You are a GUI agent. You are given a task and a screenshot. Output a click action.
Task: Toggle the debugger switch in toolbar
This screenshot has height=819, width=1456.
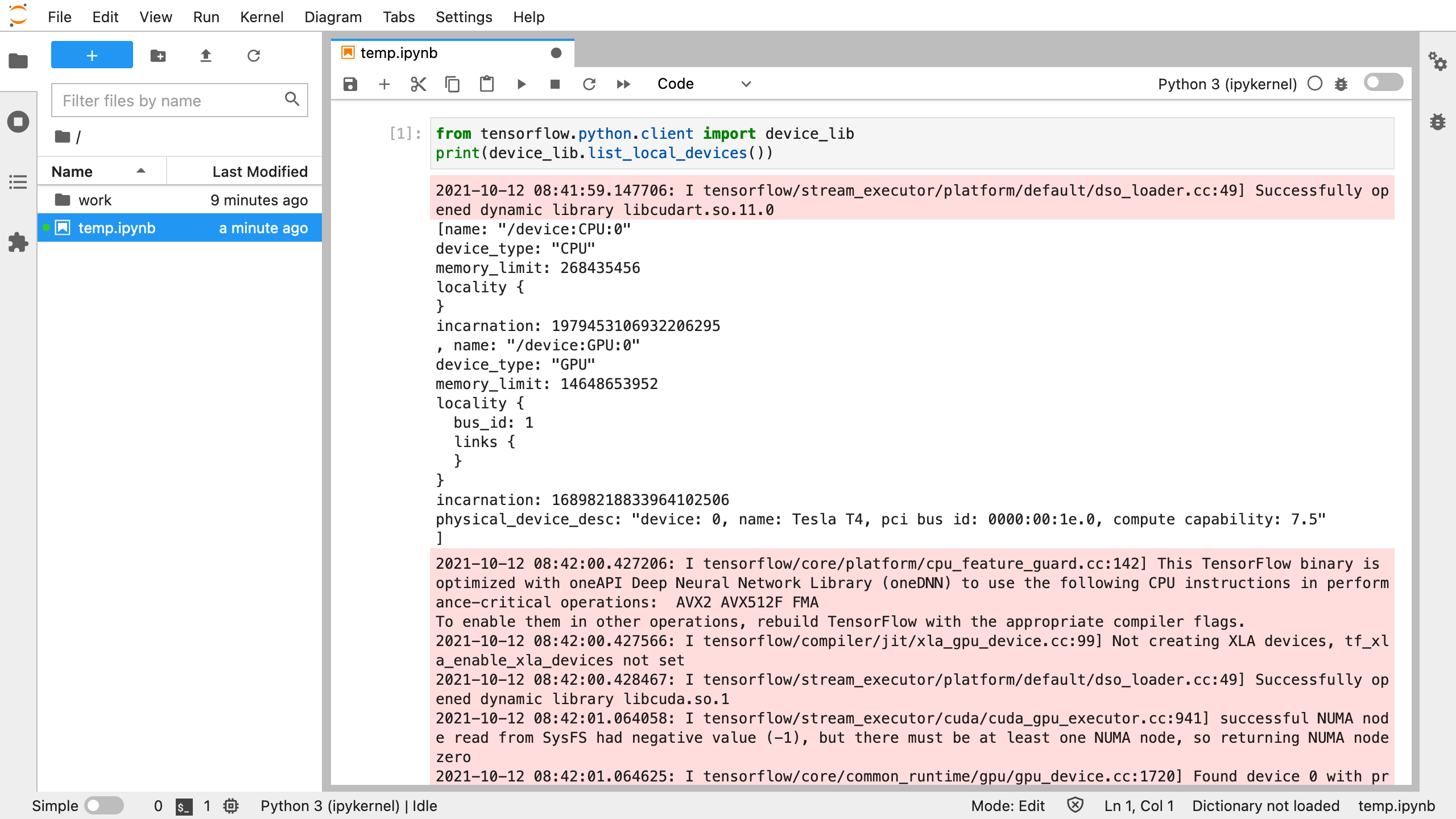click(1383, 82)
